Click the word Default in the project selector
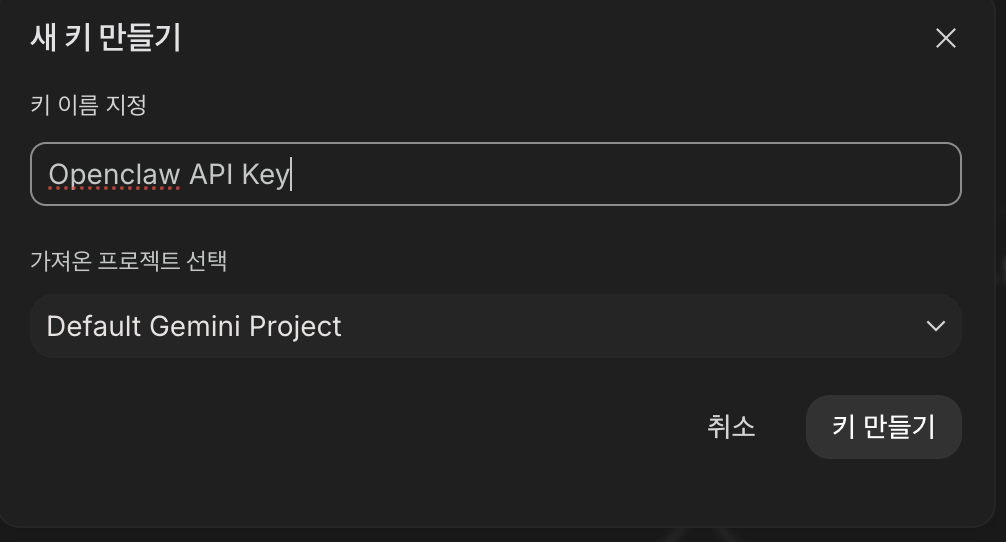 click(x=96, y=326)
